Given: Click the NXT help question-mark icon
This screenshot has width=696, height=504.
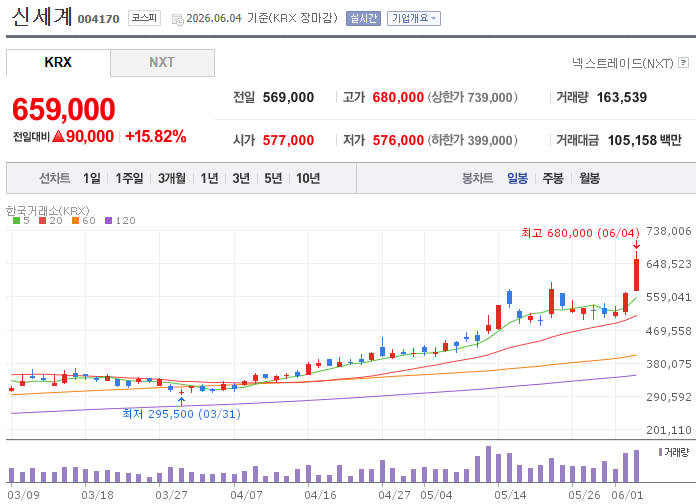Looking at the screenshot, I should pos(684,63).
